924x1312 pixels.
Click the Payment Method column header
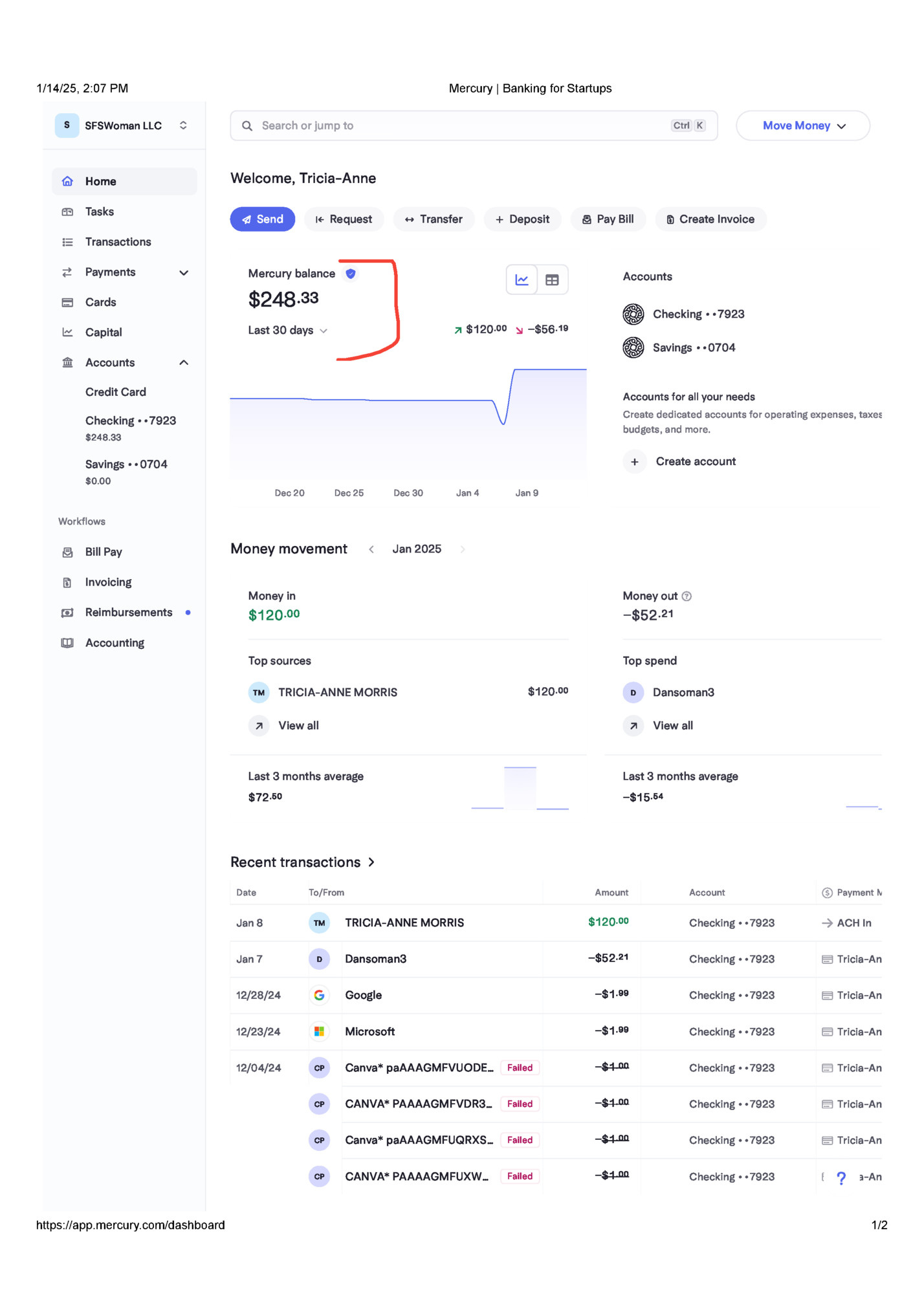point(852,893)
